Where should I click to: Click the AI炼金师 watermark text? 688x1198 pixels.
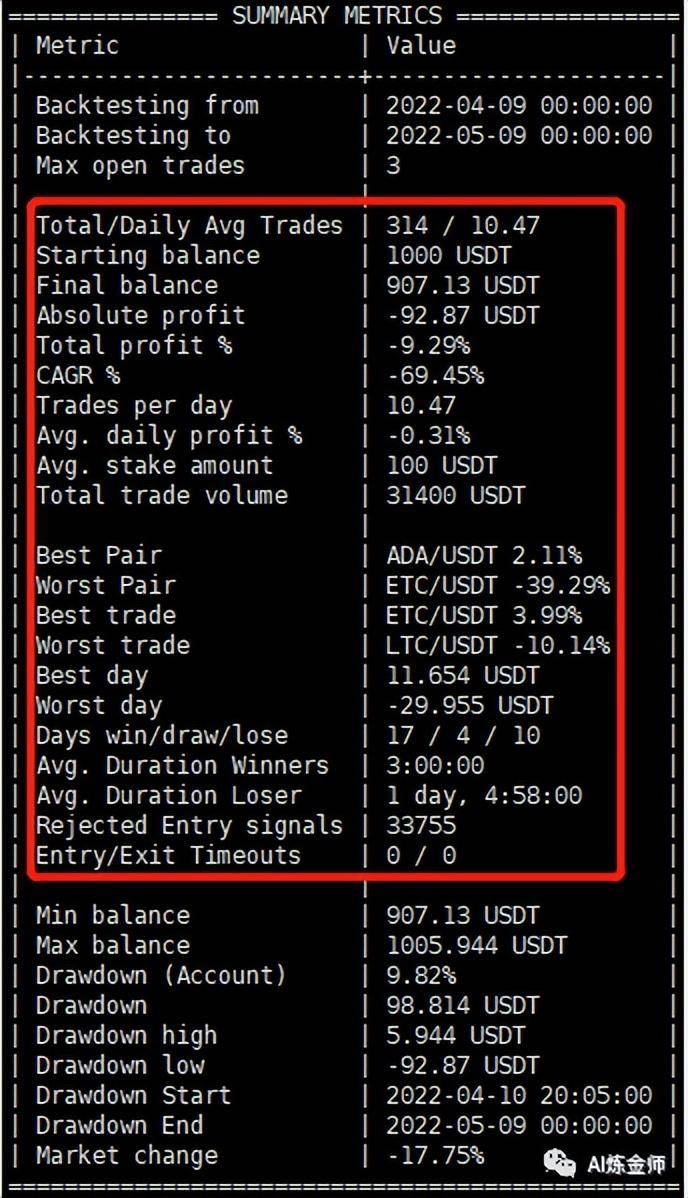click(625, 1164)
